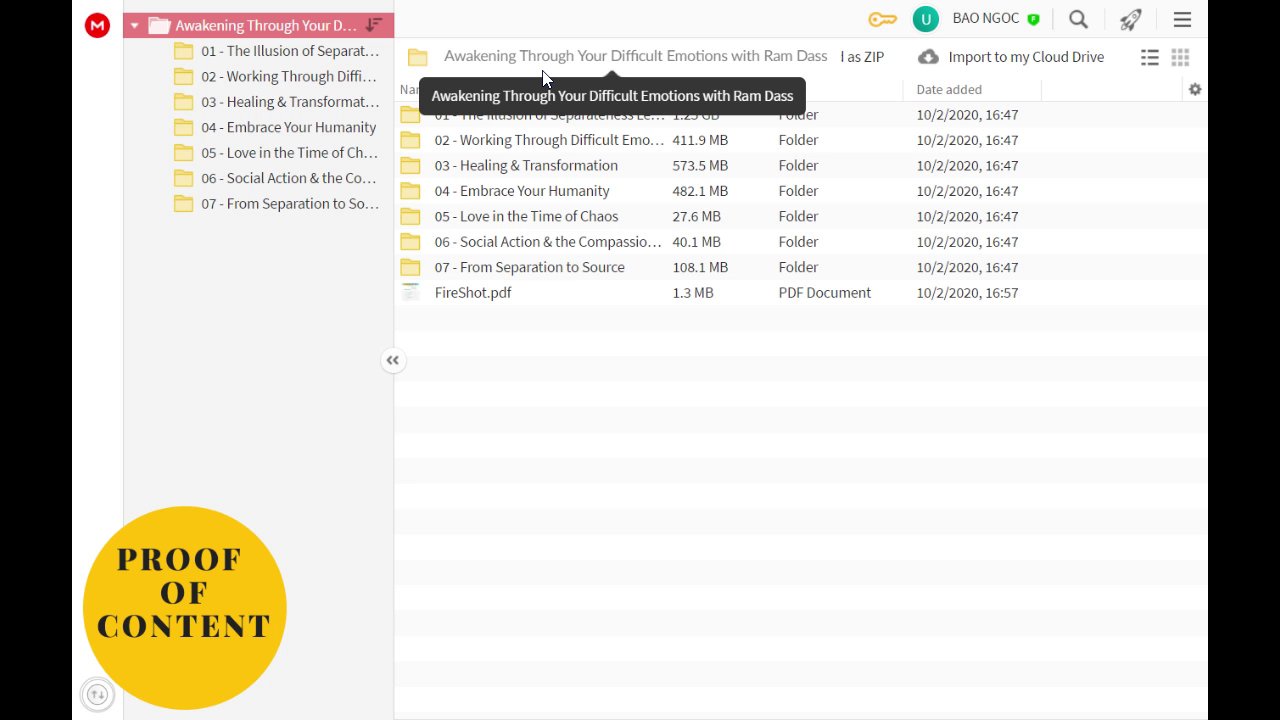Click breadcrumb Awakening Through Your Difficult Emotions
1280x720 pixels.
pos(636,56)
